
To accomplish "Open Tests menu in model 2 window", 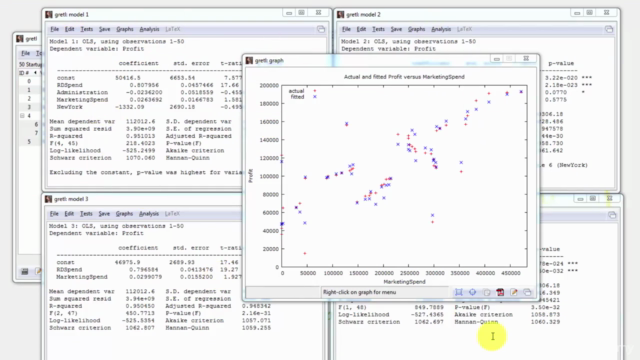I will [x=378, y=29].
